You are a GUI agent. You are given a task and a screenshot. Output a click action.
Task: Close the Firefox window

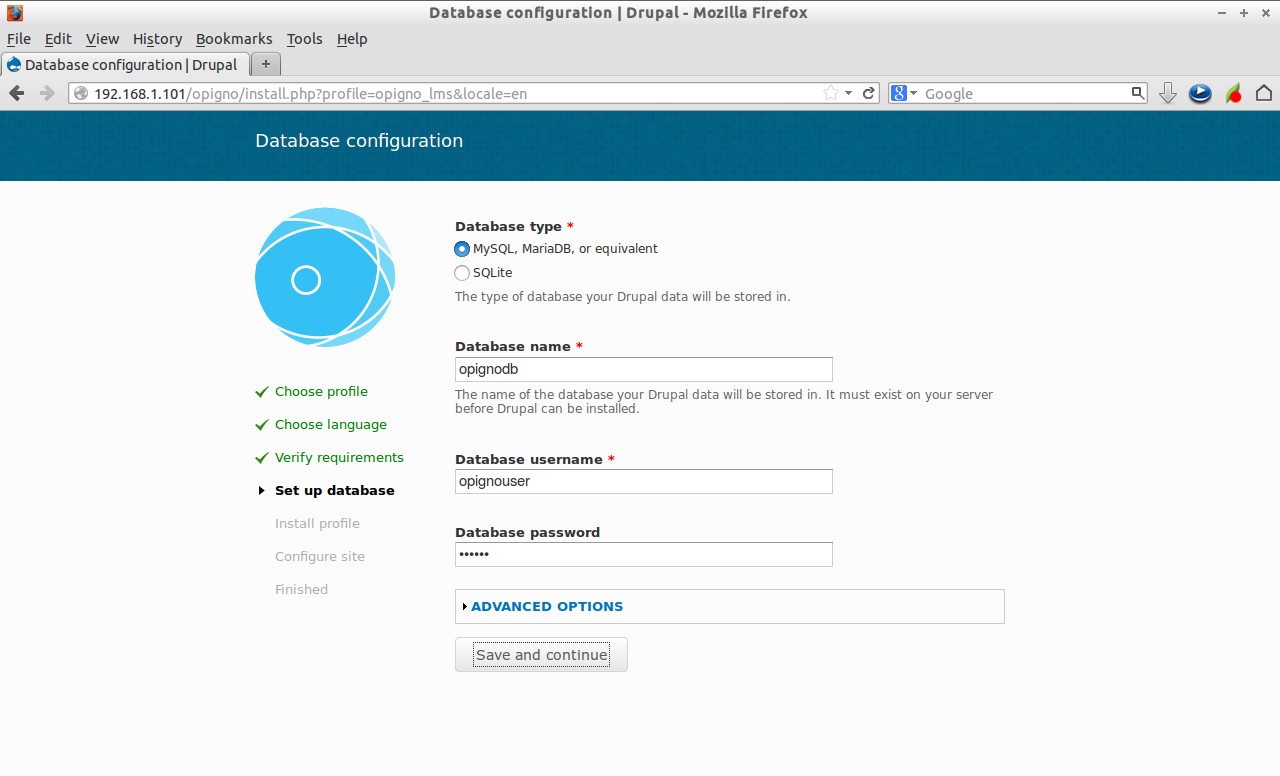pyautogui.click(x=1265, y=13)
